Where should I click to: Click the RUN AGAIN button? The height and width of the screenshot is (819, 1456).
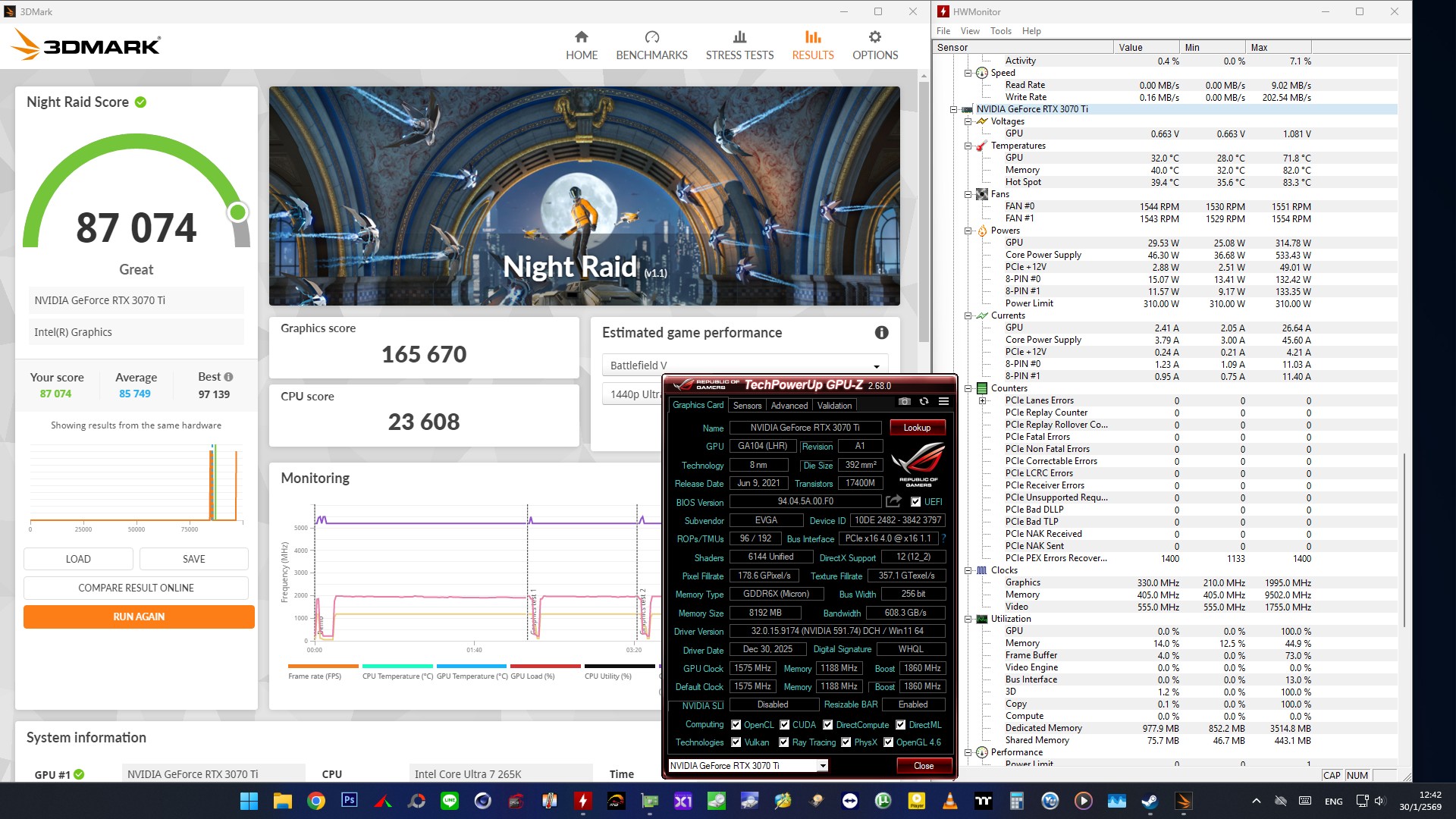139,617
